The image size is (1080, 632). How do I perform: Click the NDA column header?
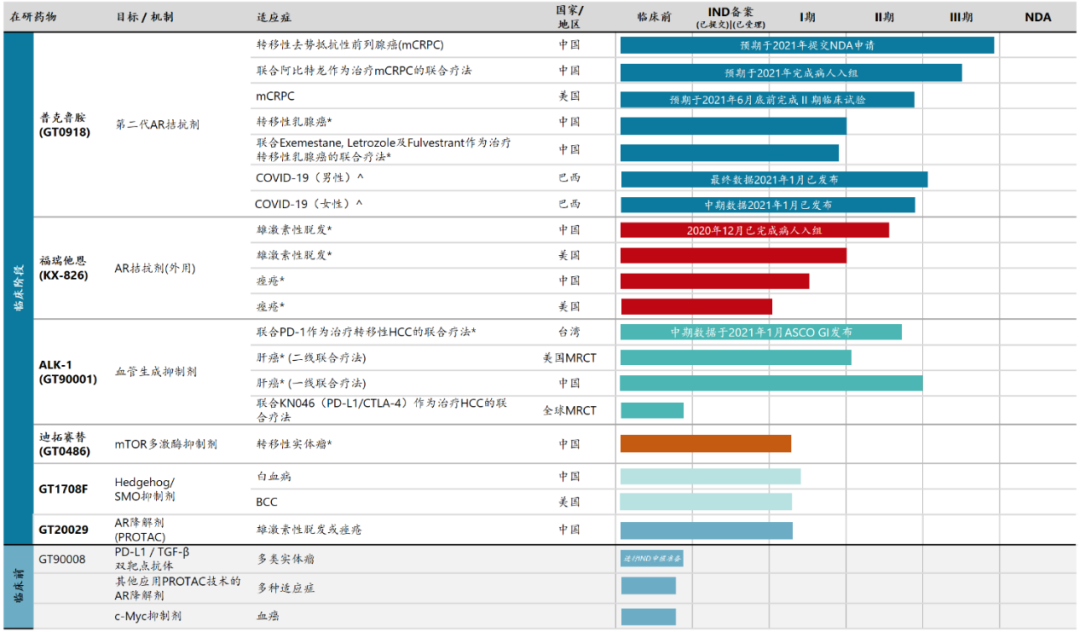click(x=1037, y=17)
